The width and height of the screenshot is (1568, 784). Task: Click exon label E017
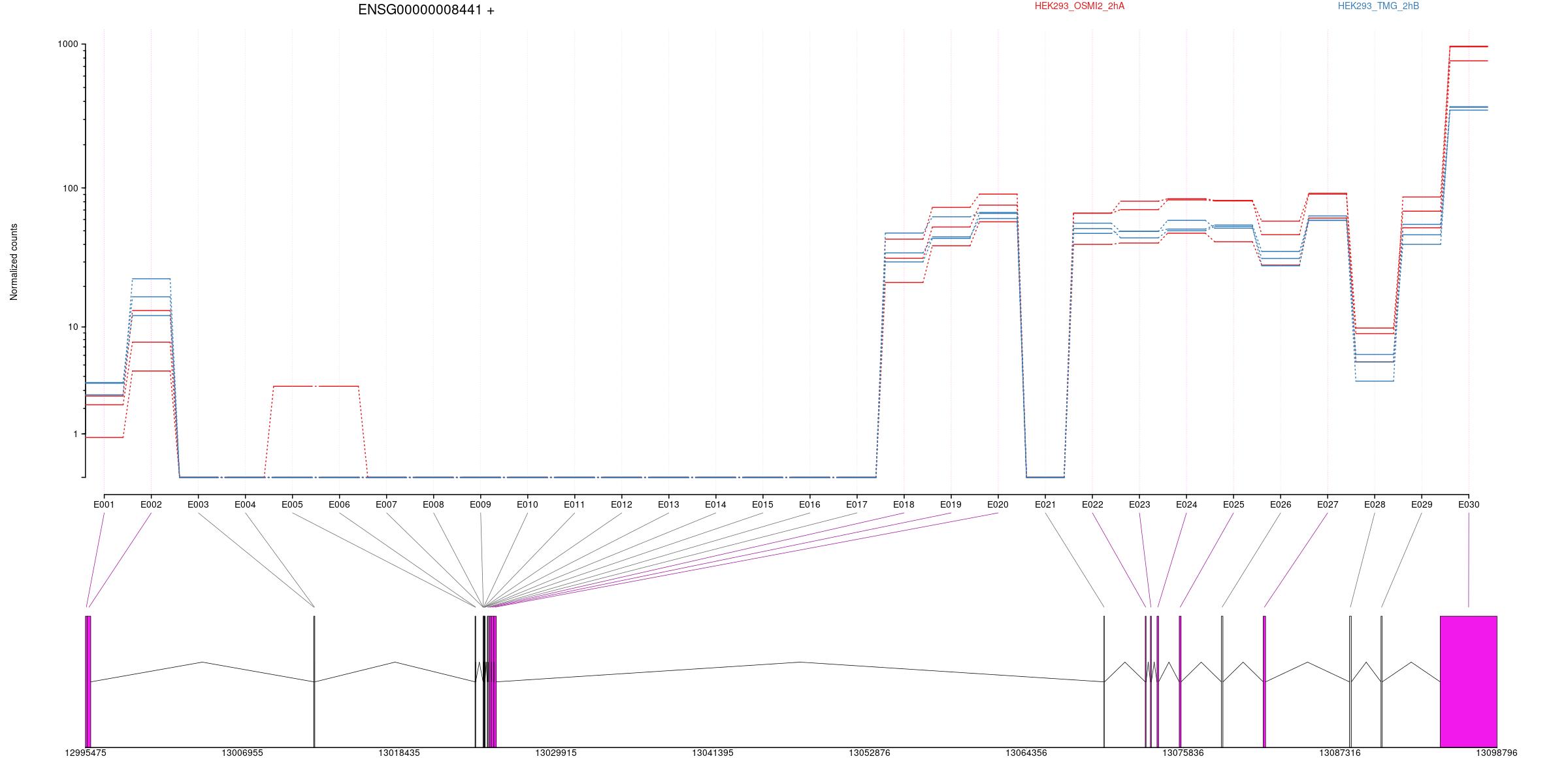(x=857, y=504)
